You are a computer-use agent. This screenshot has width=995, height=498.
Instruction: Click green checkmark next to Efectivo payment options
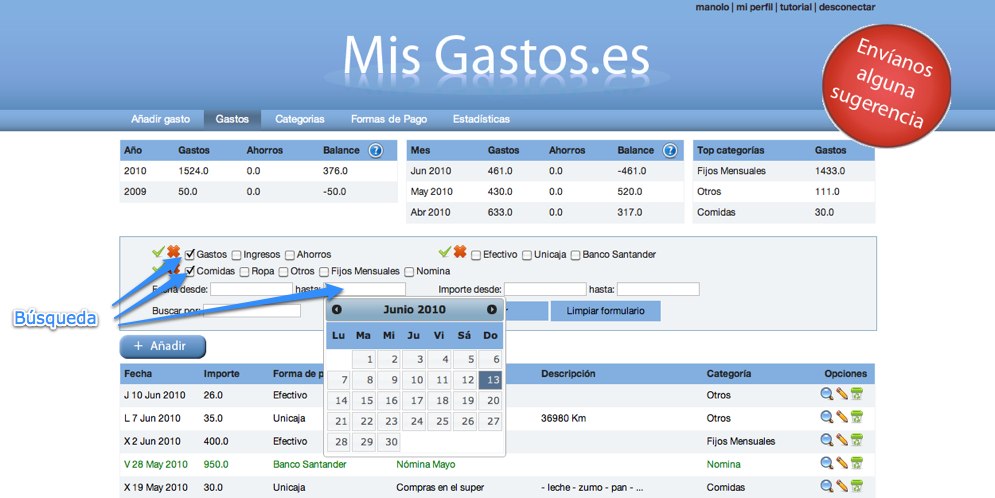pyautogui.click(x=445, y=253)
